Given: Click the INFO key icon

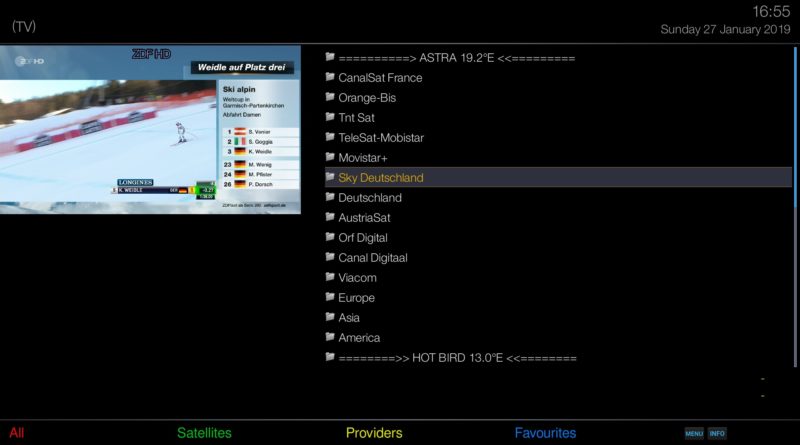Looking at the screenshot, I should [717, 433].
